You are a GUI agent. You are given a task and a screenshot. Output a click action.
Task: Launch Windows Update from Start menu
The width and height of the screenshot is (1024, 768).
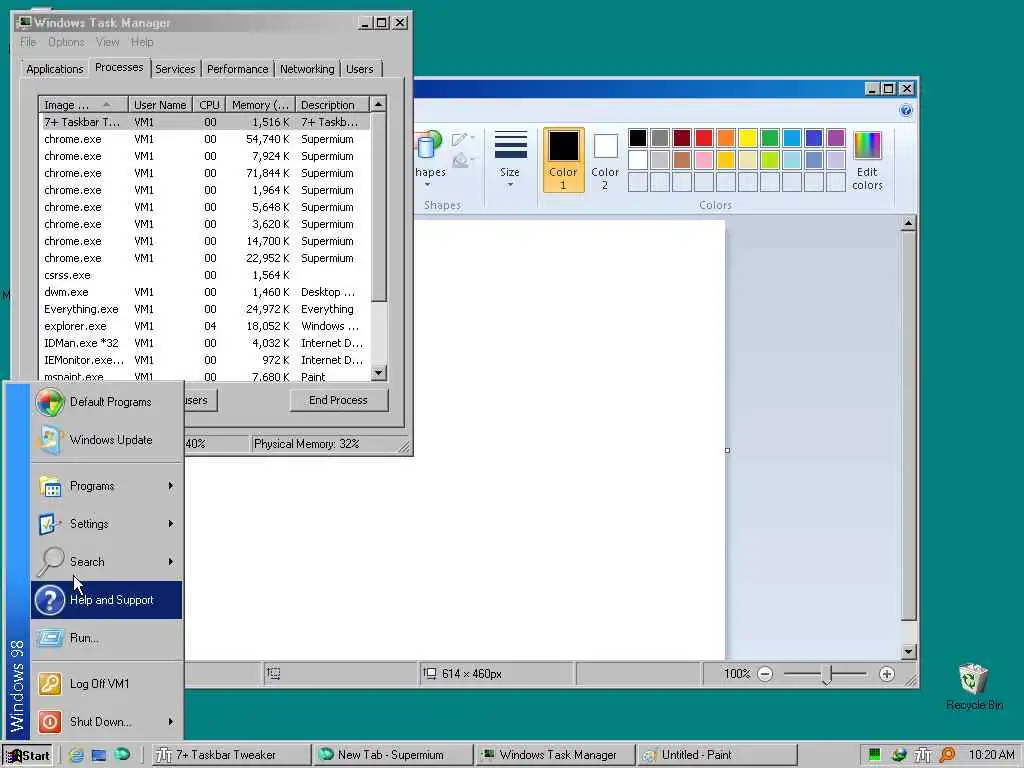click(x=106, y=440)
